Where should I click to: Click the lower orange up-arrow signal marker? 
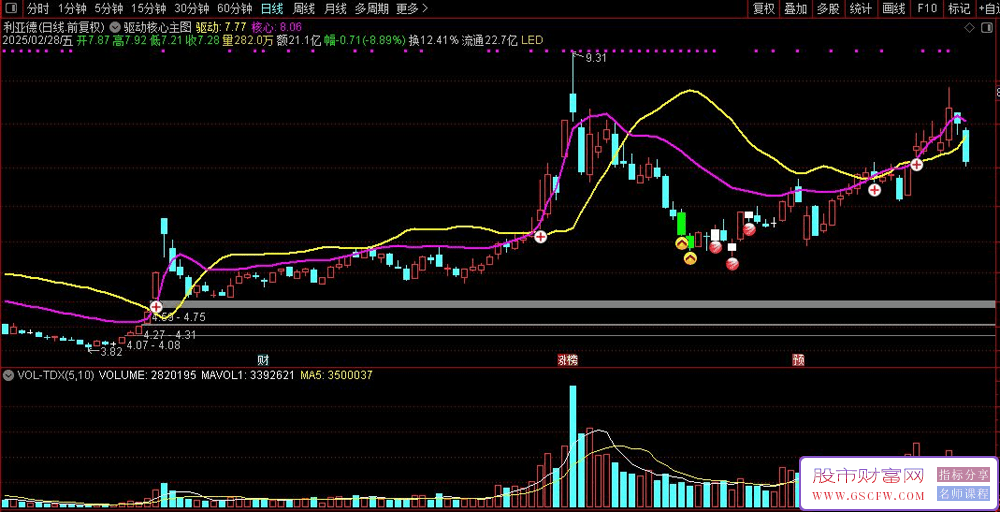690,258
